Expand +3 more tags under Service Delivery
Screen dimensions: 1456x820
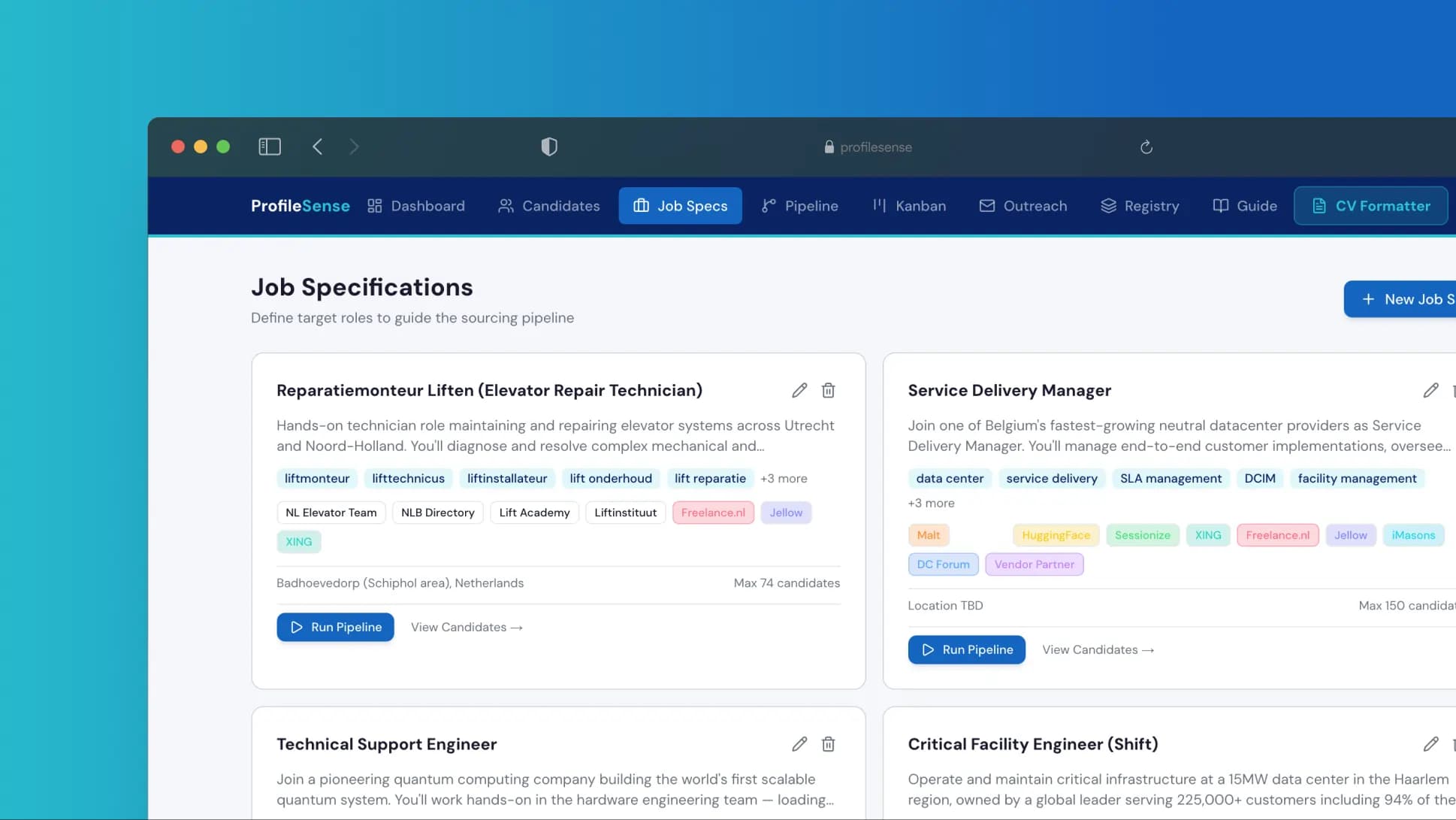pos(930,504)
